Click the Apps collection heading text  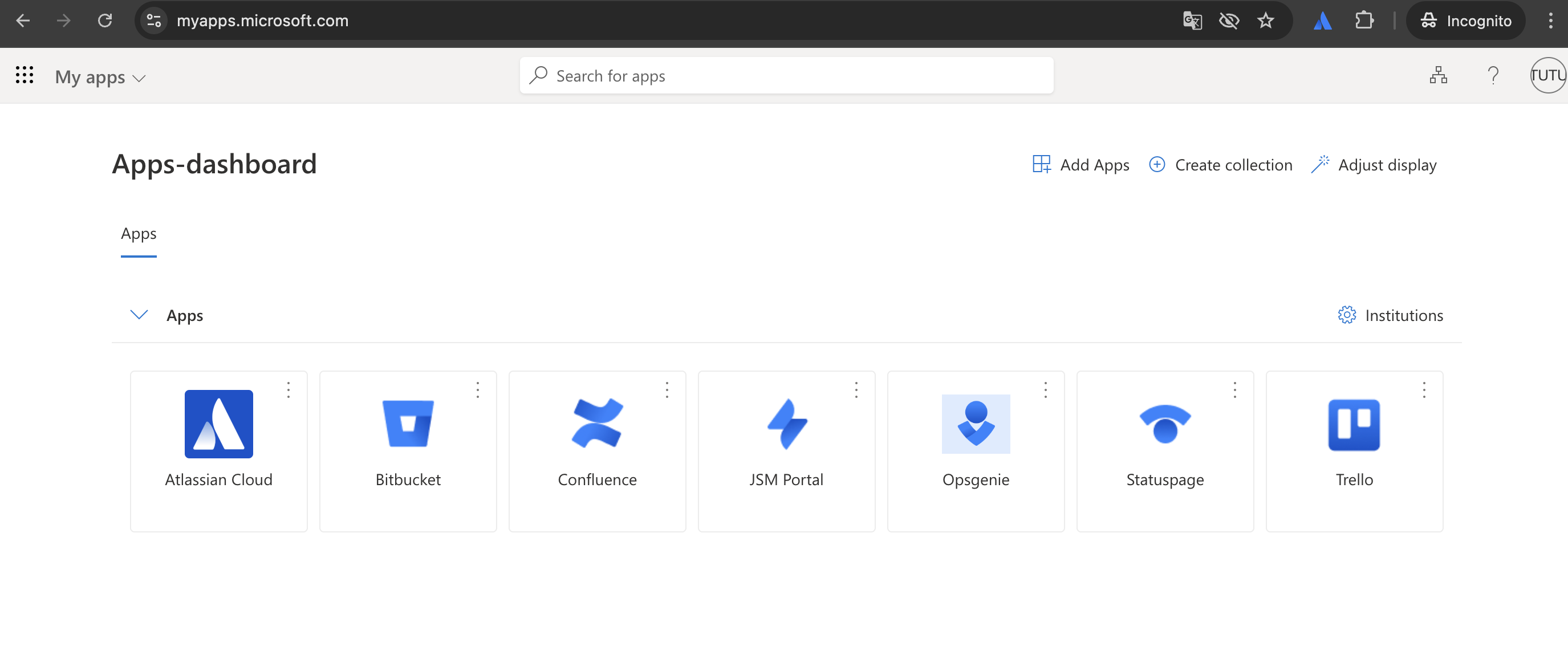point(184,316)
